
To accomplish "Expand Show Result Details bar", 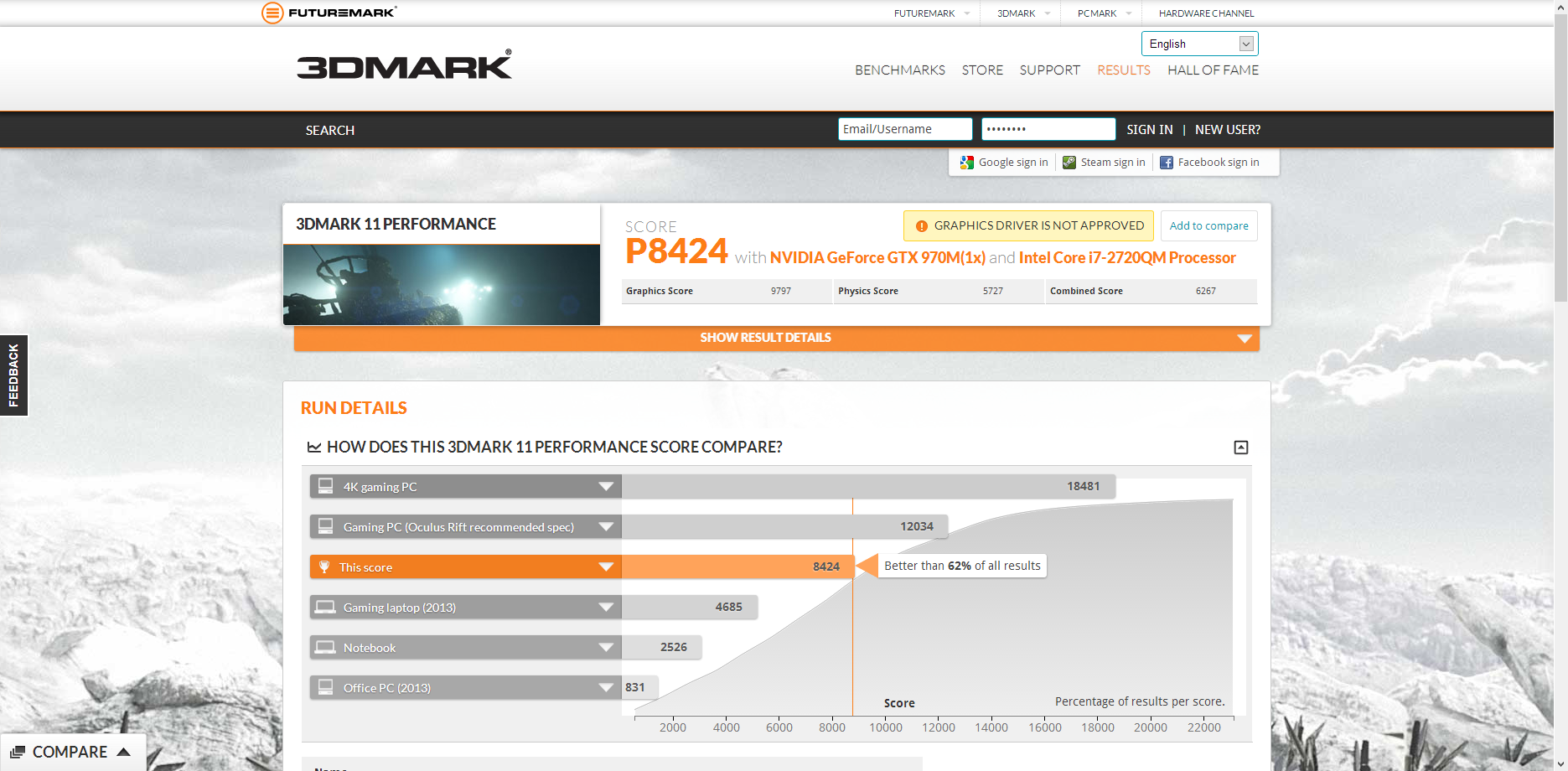I will (776, 338).
